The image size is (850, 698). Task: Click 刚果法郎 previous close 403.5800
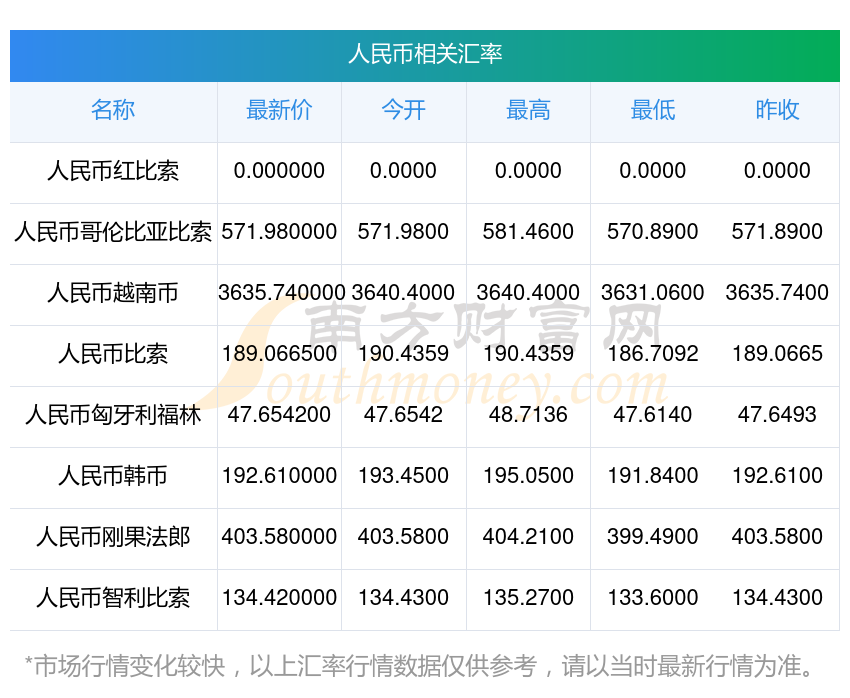pyautogui.click(x=777, y=537)
